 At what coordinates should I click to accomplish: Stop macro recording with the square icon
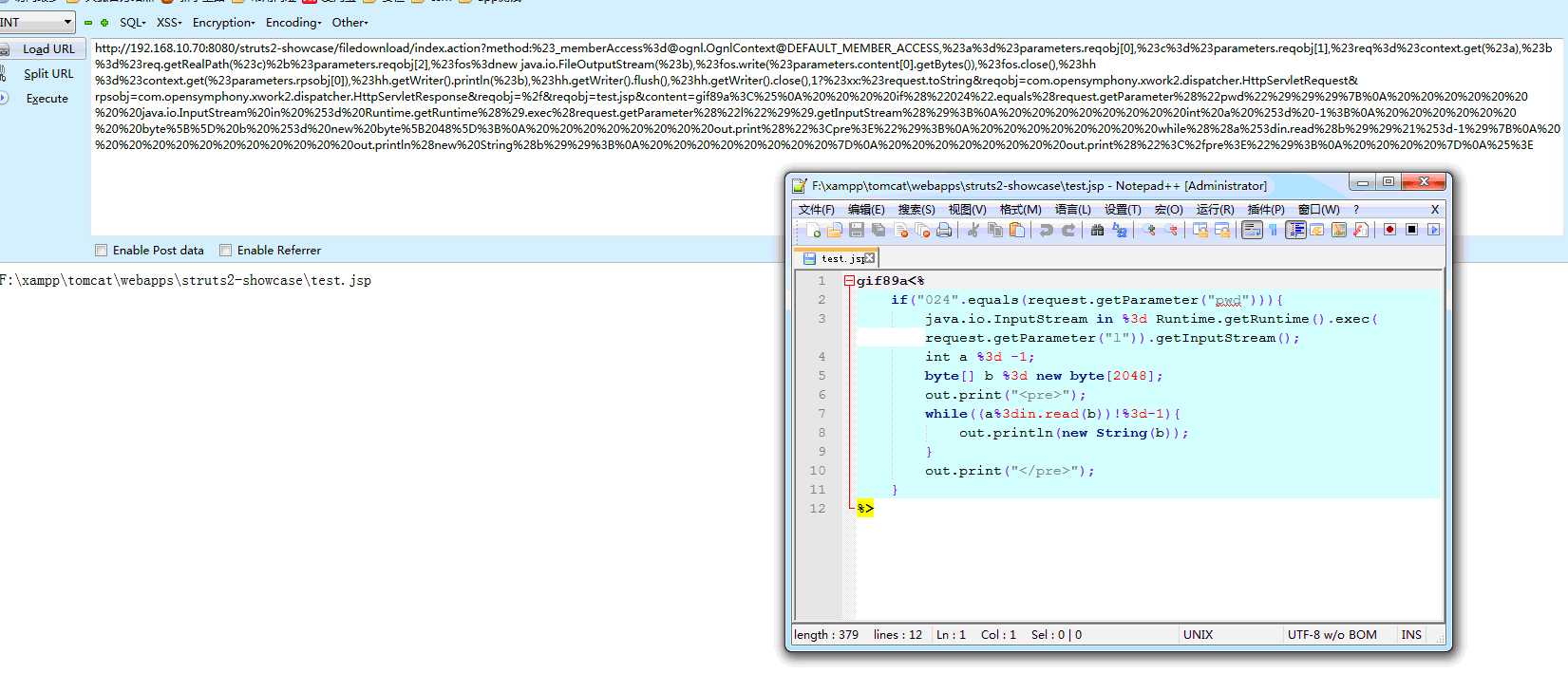tap(1411, 230)
